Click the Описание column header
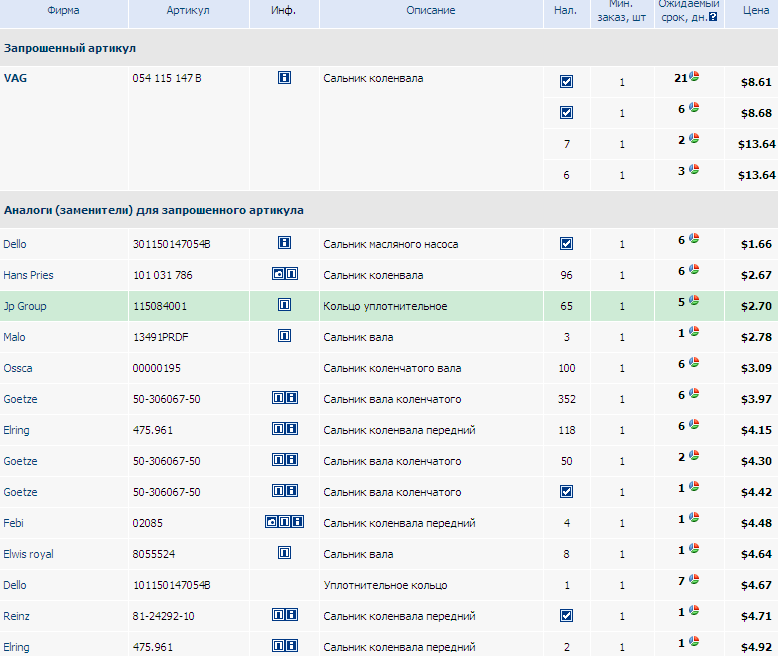The image size is (778, 656). click(x=431, y=10)
